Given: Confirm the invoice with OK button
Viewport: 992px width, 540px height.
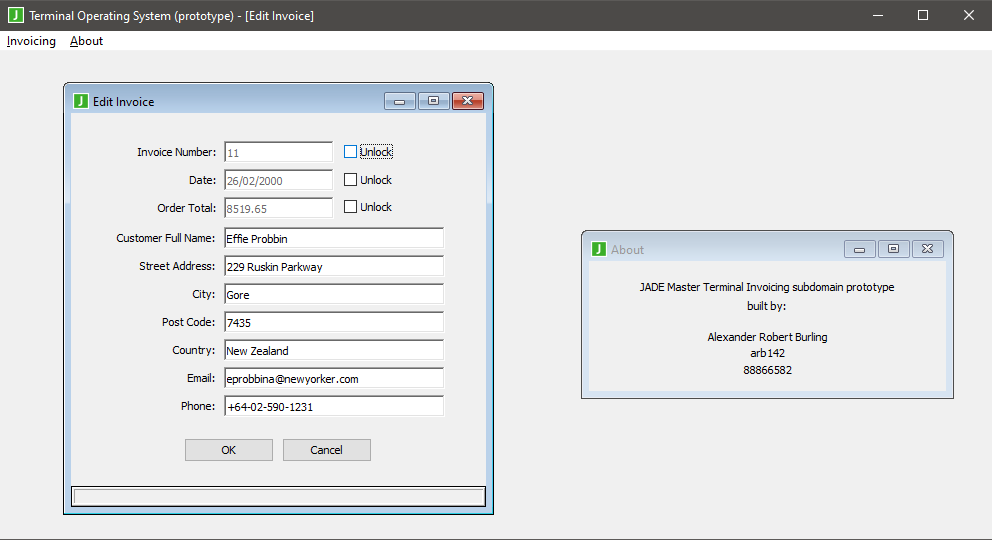Looking at the screenshot, I should (x=228, y=450).
